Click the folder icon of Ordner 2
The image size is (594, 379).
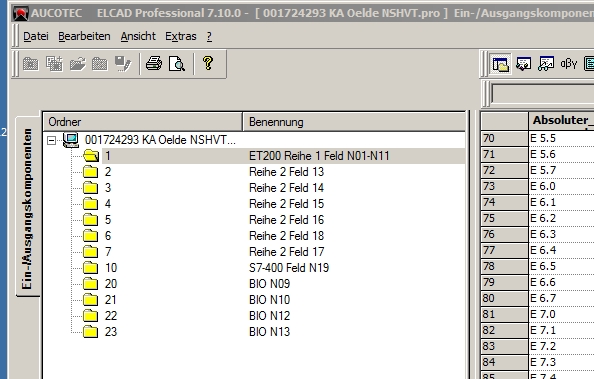point(91,172)
